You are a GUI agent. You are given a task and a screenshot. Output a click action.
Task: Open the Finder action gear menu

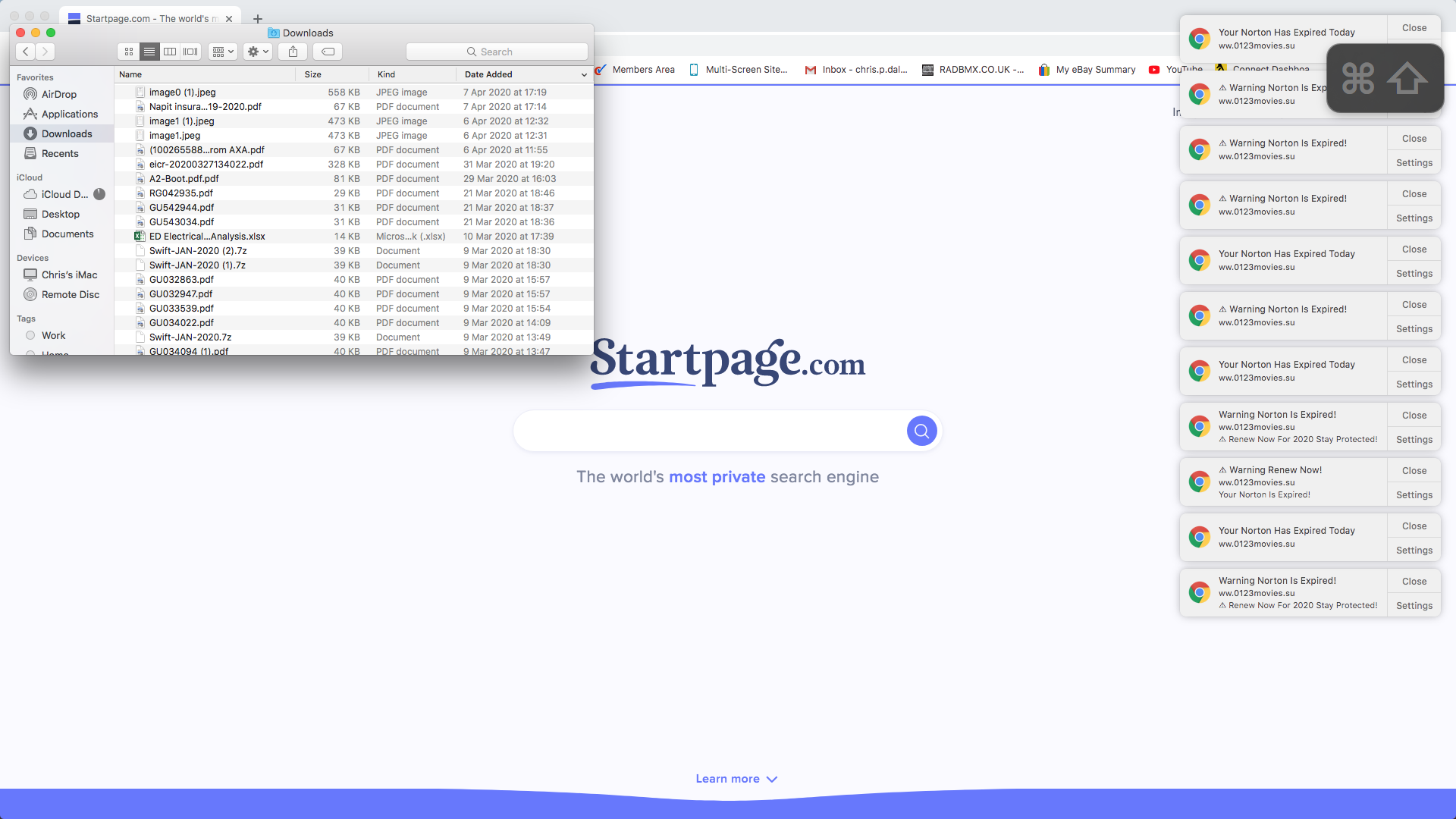258,52
